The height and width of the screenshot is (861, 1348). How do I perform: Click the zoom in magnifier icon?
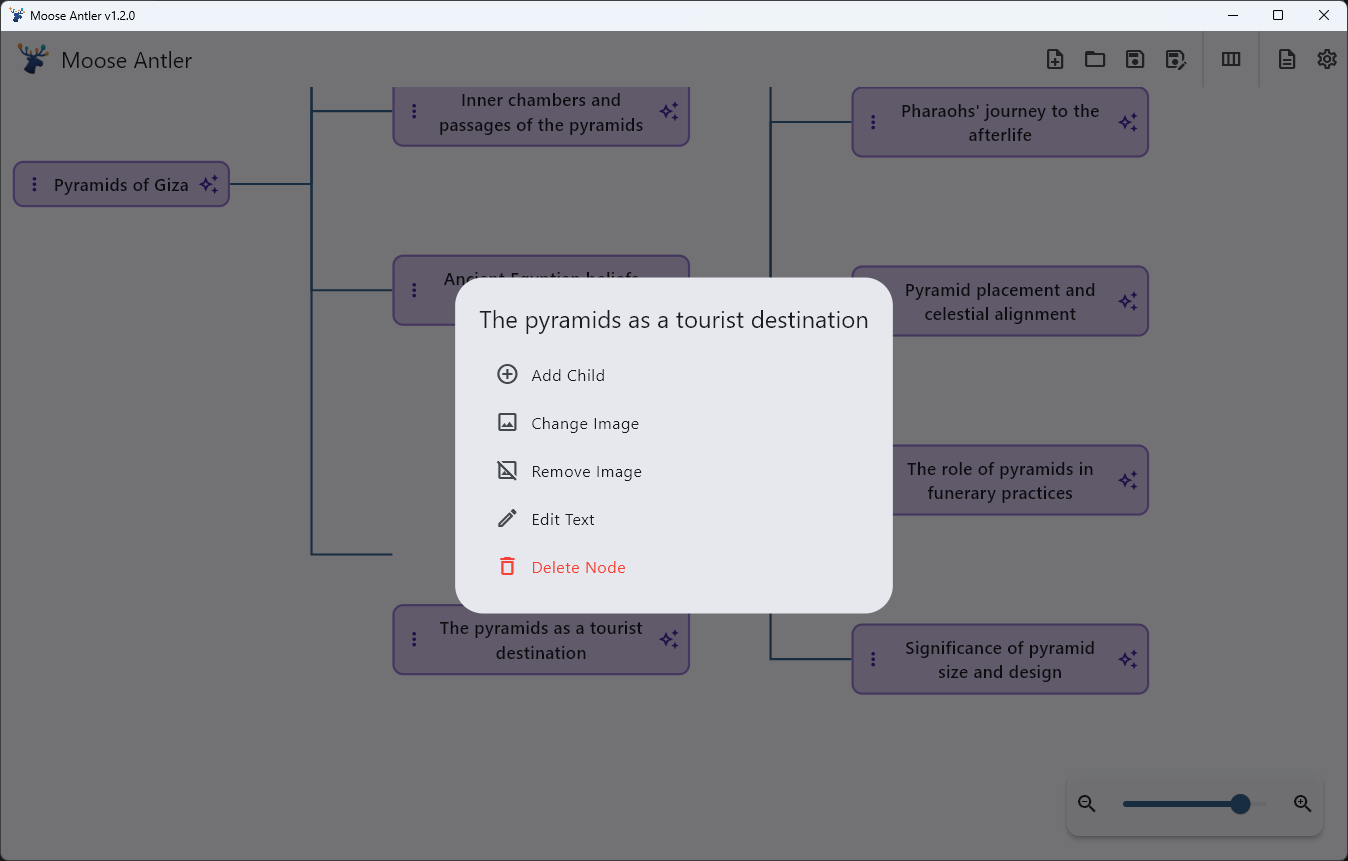[x=1302, y=803]
